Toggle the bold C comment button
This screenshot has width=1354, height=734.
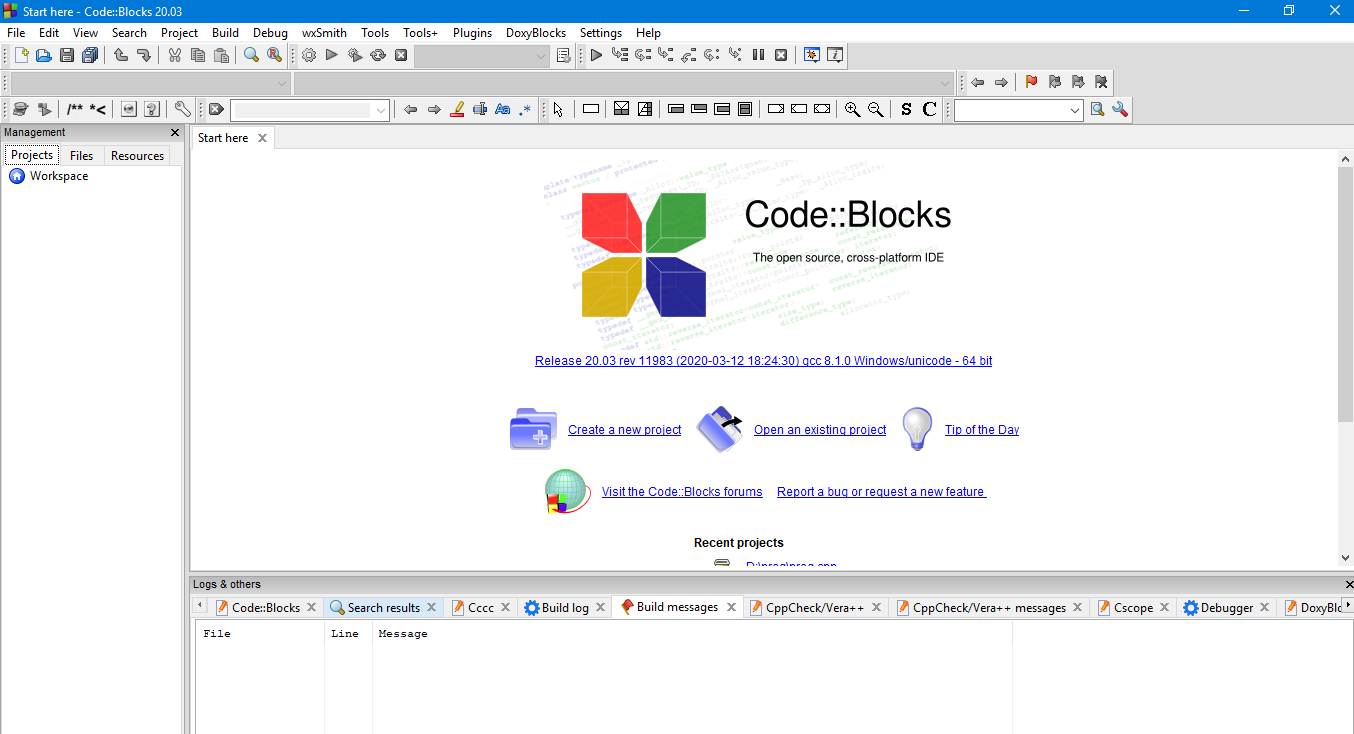point(929,109)
